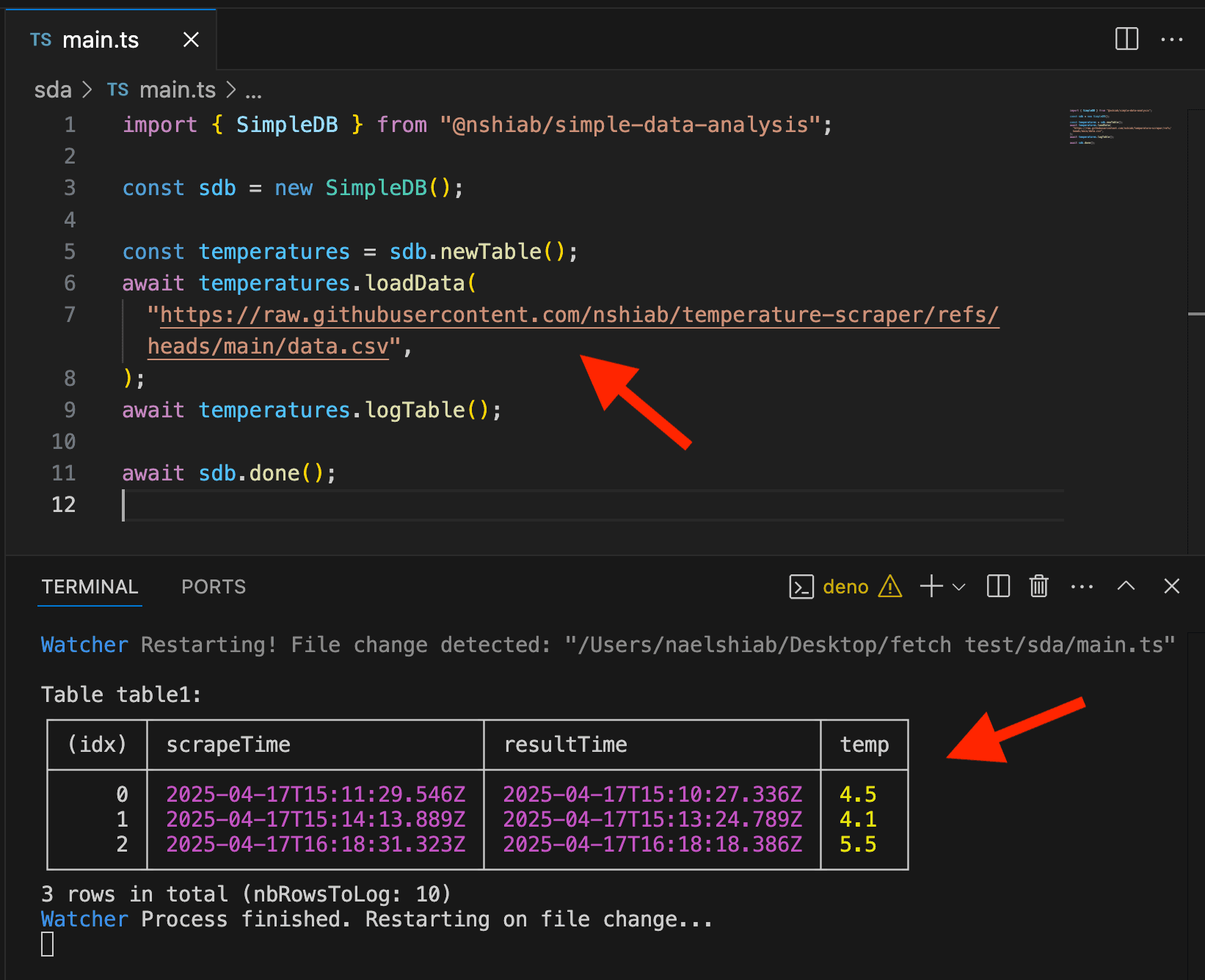This screenshot has width=1205, height=980.
Task: Kill the terminal with the trash icon
Action: coord(1038,586)
